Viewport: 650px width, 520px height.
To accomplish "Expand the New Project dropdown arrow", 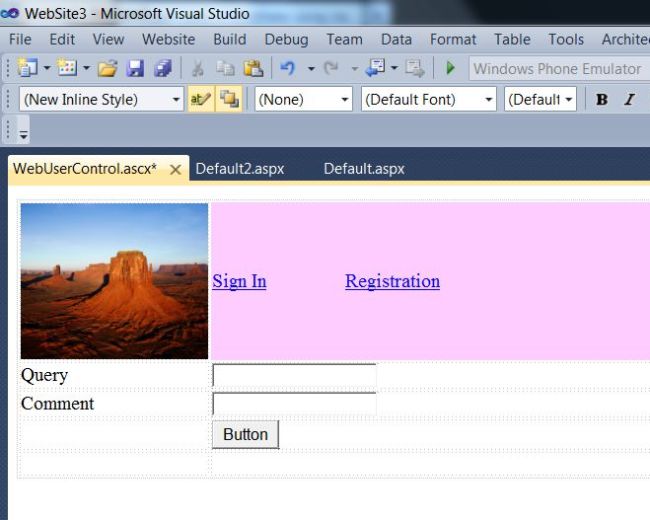I will 47,68.
